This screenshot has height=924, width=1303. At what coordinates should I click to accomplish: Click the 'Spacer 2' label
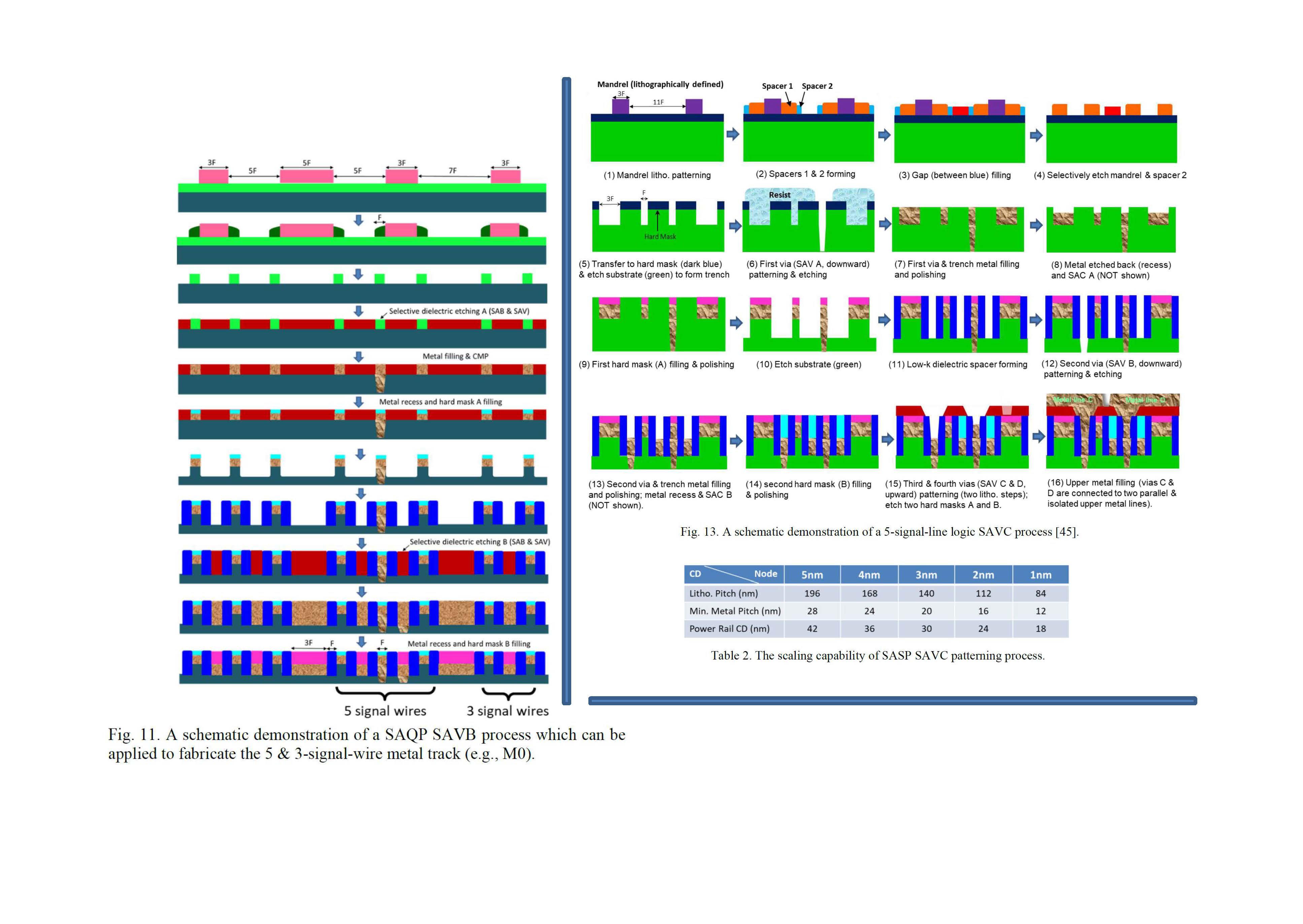point(817,86)
